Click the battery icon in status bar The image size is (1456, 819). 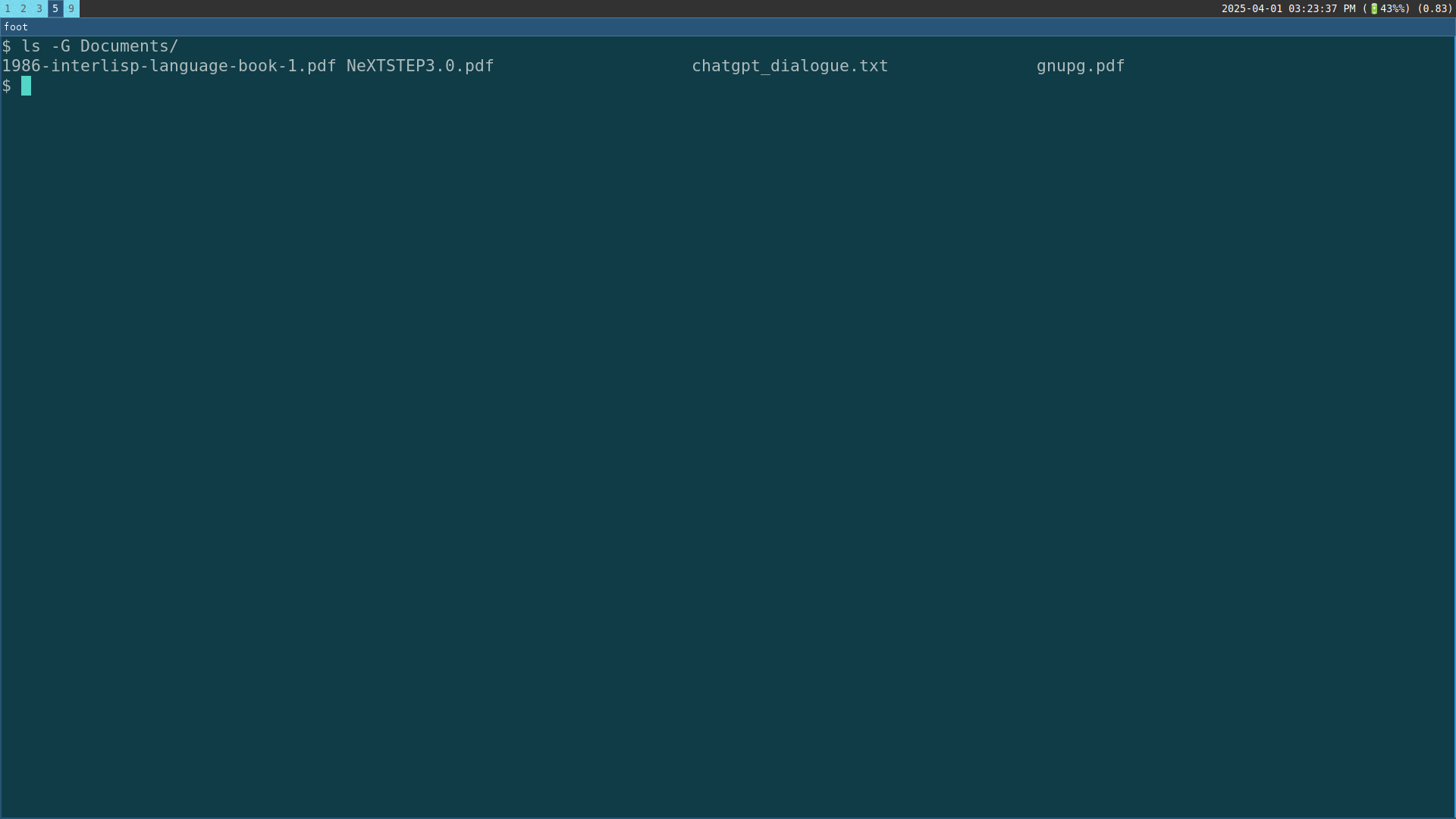click(x=1374, y=8)
